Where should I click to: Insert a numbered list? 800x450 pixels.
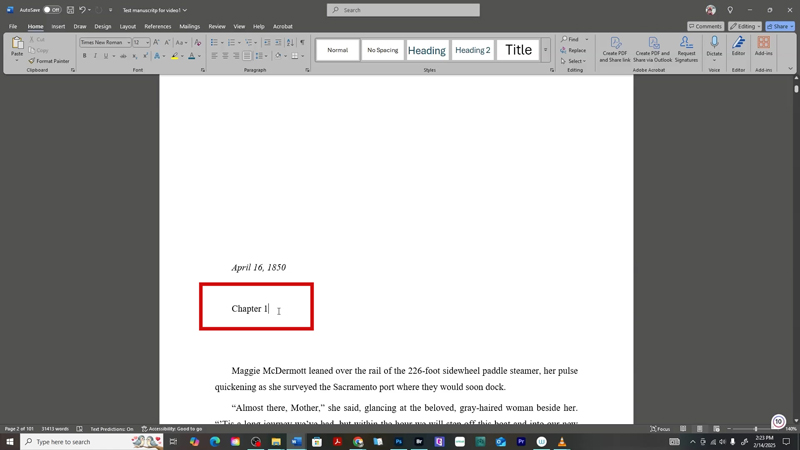(231, 42)
